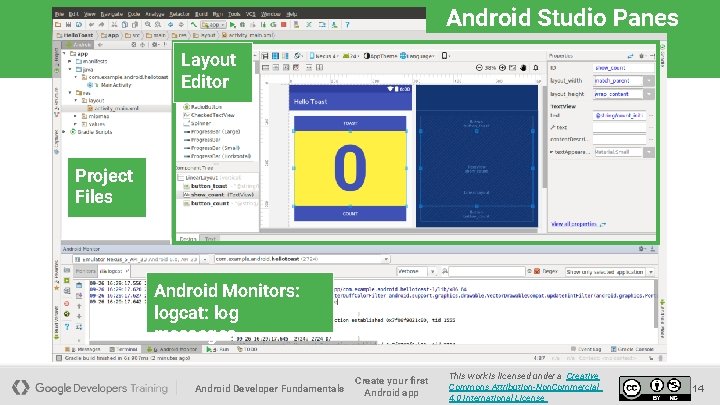
Task: Click the HelloToast breadcrumb
Action: (x=75, y=35)
